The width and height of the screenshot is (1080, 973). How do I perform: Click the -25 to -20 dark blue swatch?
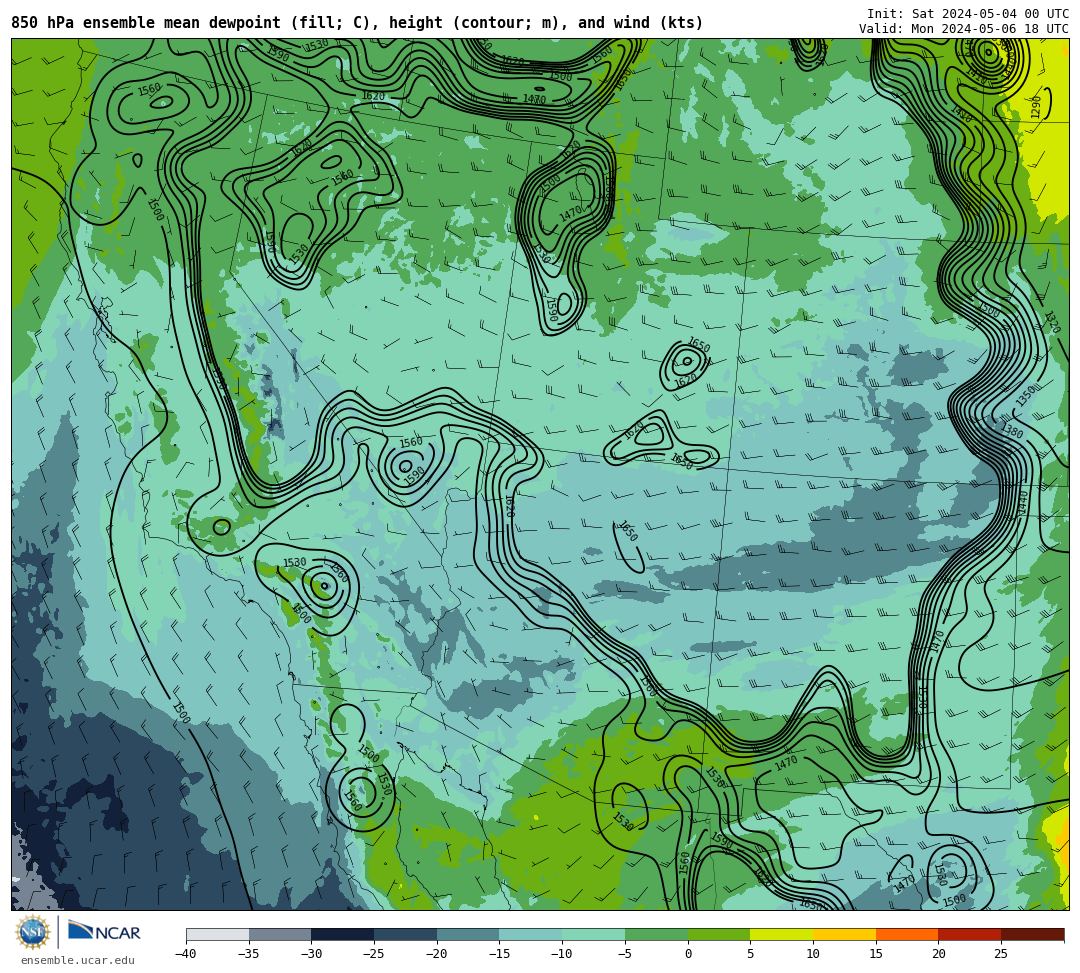[406, 934]
